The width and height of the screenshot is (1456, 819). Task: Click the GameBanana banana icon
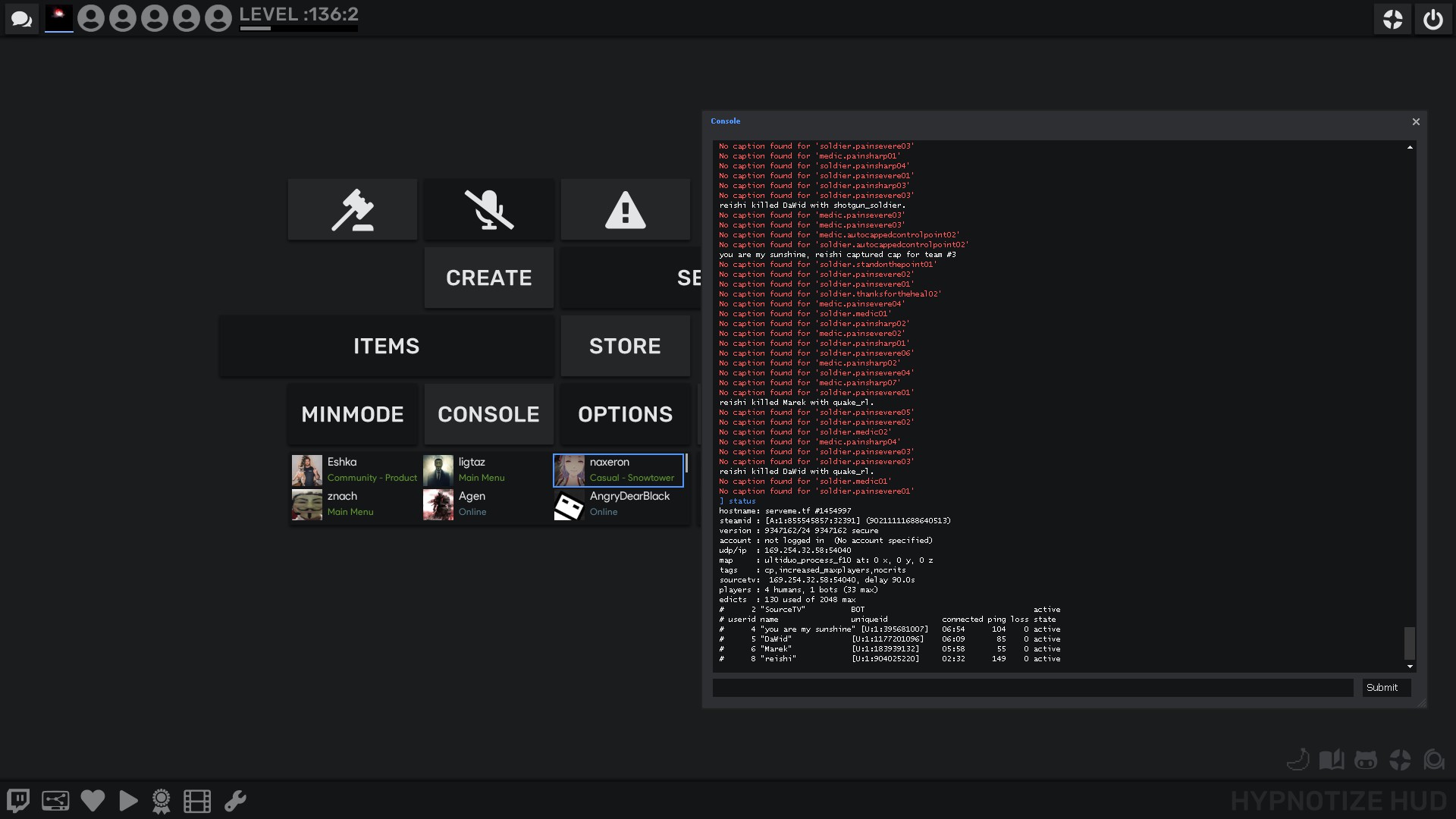1298,760
